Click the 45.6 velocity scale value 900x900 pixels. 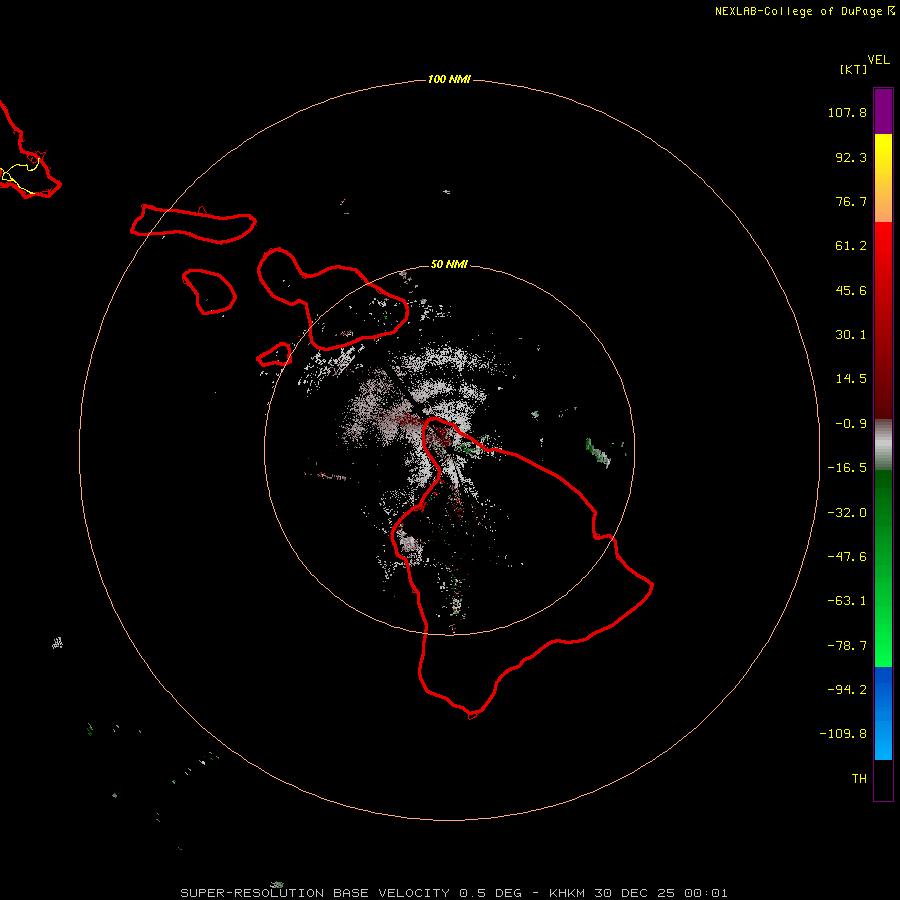[851, 290]
